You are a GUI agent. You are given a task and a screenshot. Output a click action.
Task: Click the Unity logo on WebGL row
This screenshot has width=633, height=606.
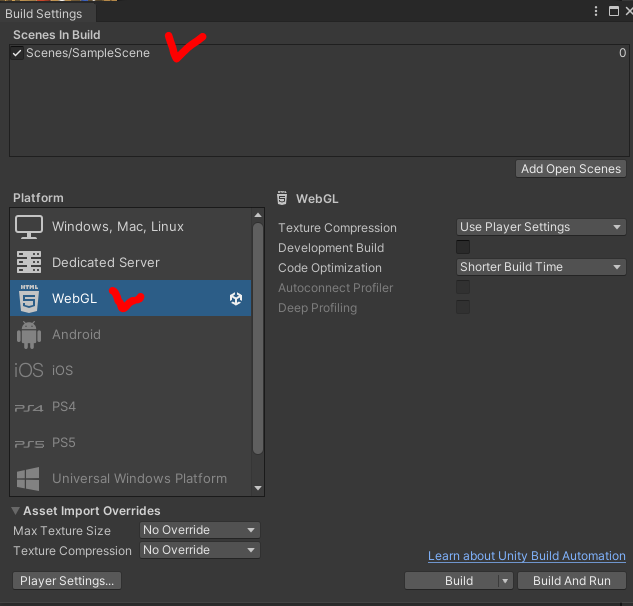(x=236, y=299)
